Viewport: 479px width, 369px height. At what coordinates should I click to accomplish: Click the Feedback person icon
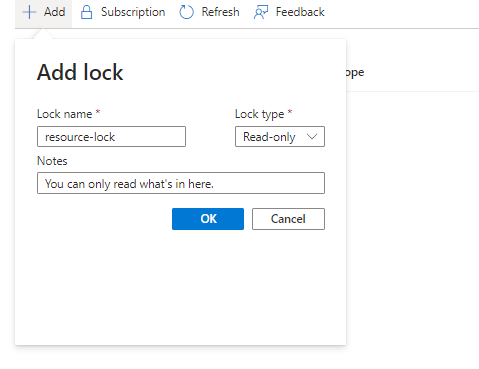click(x=261, y=12)
